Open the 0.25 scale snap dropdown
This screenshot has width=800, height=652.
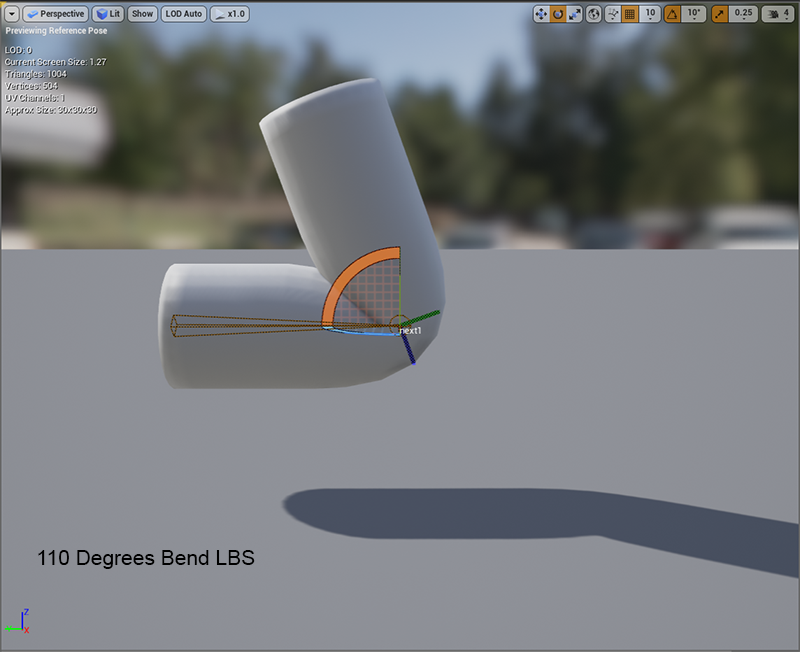click(x=743, y=14)
